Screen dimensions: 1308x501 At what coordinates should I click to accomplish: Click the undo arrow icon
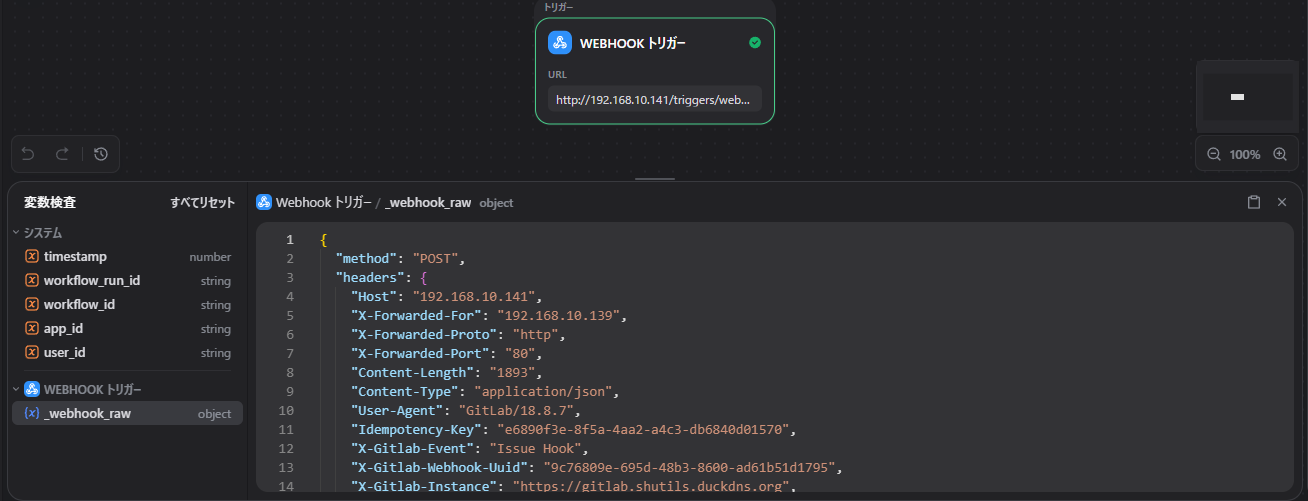point(28,154)
